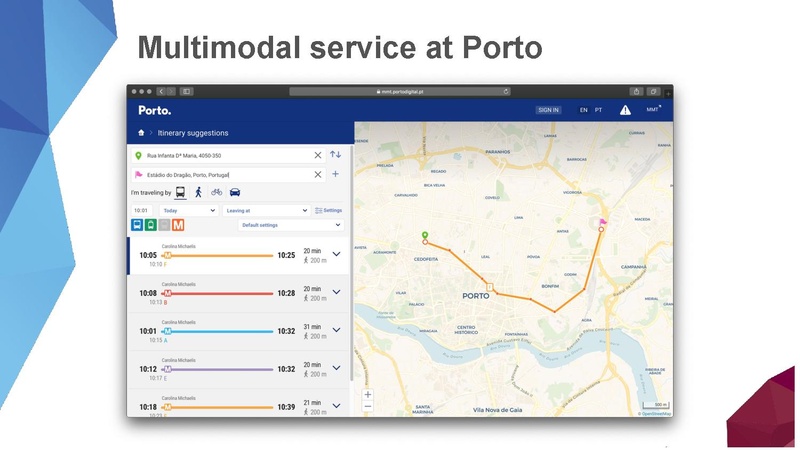Image resolution: width=800 pixels, height=450 pixels.
Task: Select the purple line itinerary departing 10:12
Action: tap(239, 369)
